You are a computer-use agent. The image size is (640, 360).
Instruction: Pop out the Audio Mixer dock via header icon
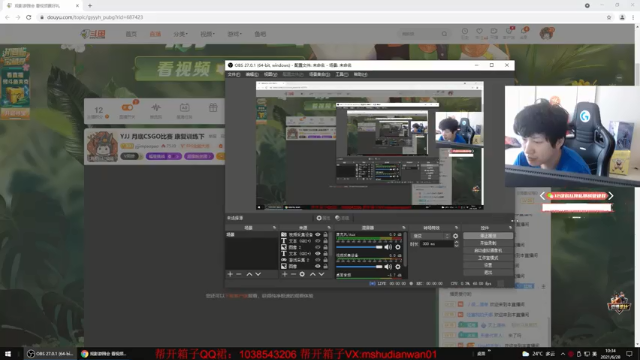click(x=404, y=227)
